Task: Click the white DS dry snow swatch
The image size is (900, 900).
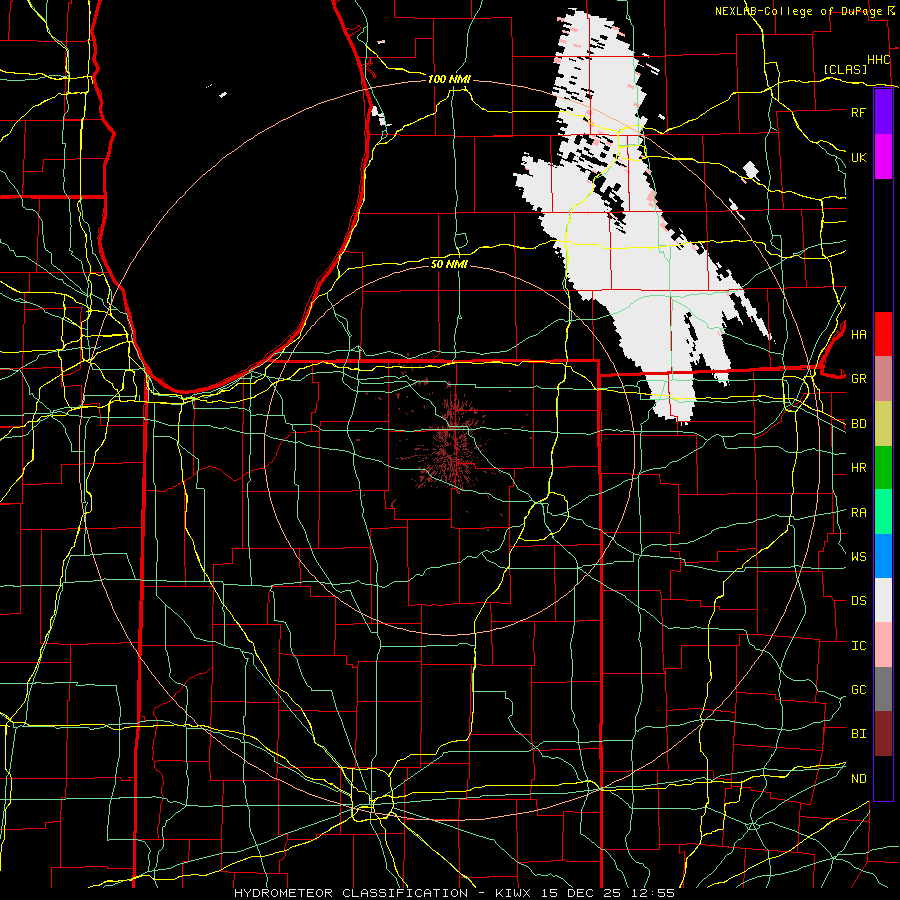Action: [x=883, y=600]
